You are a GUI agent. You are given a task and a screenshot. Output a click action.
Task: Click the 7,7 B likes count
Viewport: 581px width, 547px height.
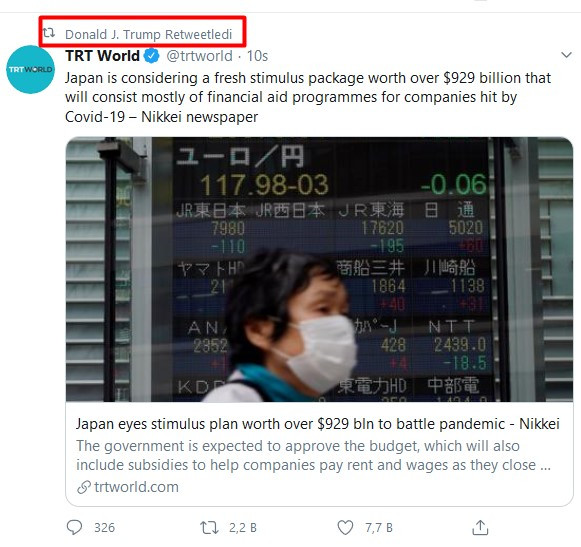[379, 528]
